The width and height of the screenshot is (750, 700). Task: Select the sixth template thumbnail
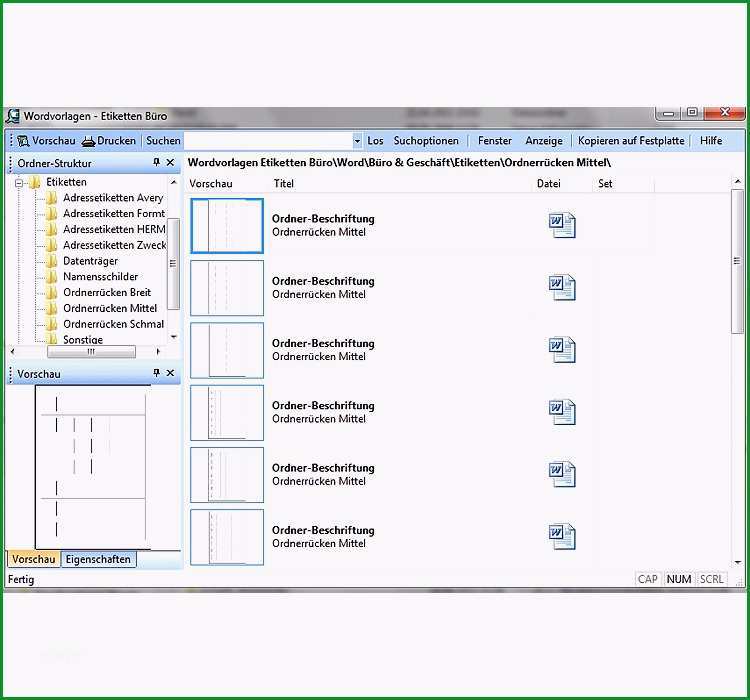click(x=227, y=537)
